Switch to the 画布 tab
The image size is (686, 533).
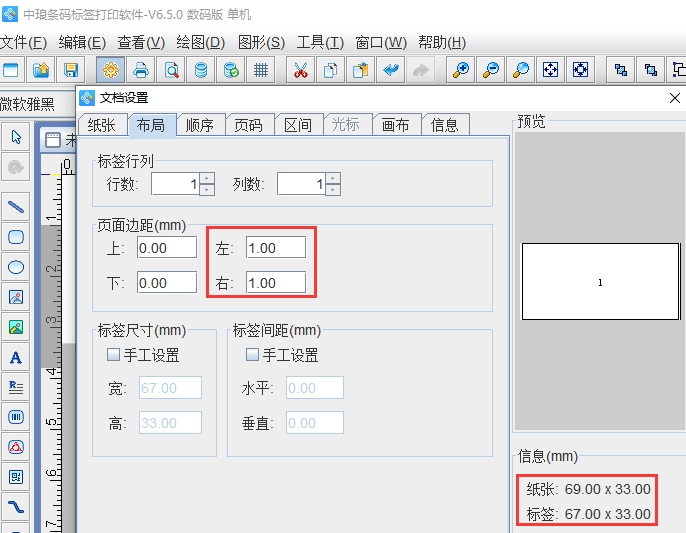coord(396,125)
